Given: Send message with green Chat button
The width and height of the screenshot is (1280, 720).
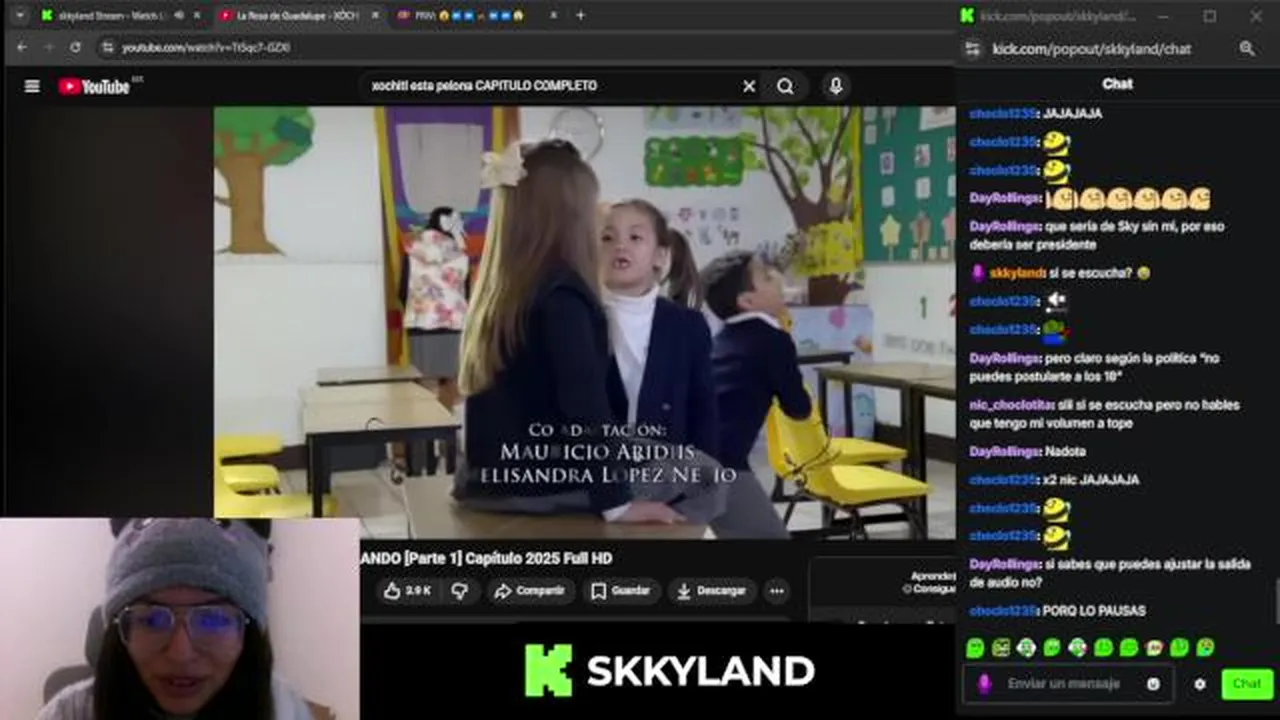Looking at the screenshot, I should pyautogui.click(x=1247, y=684).
